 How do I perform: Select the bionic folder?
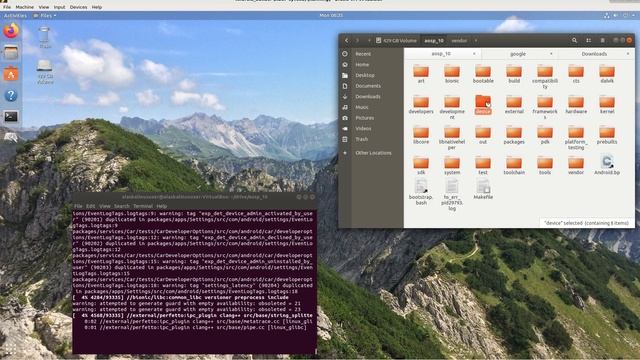tap(452, 74)
